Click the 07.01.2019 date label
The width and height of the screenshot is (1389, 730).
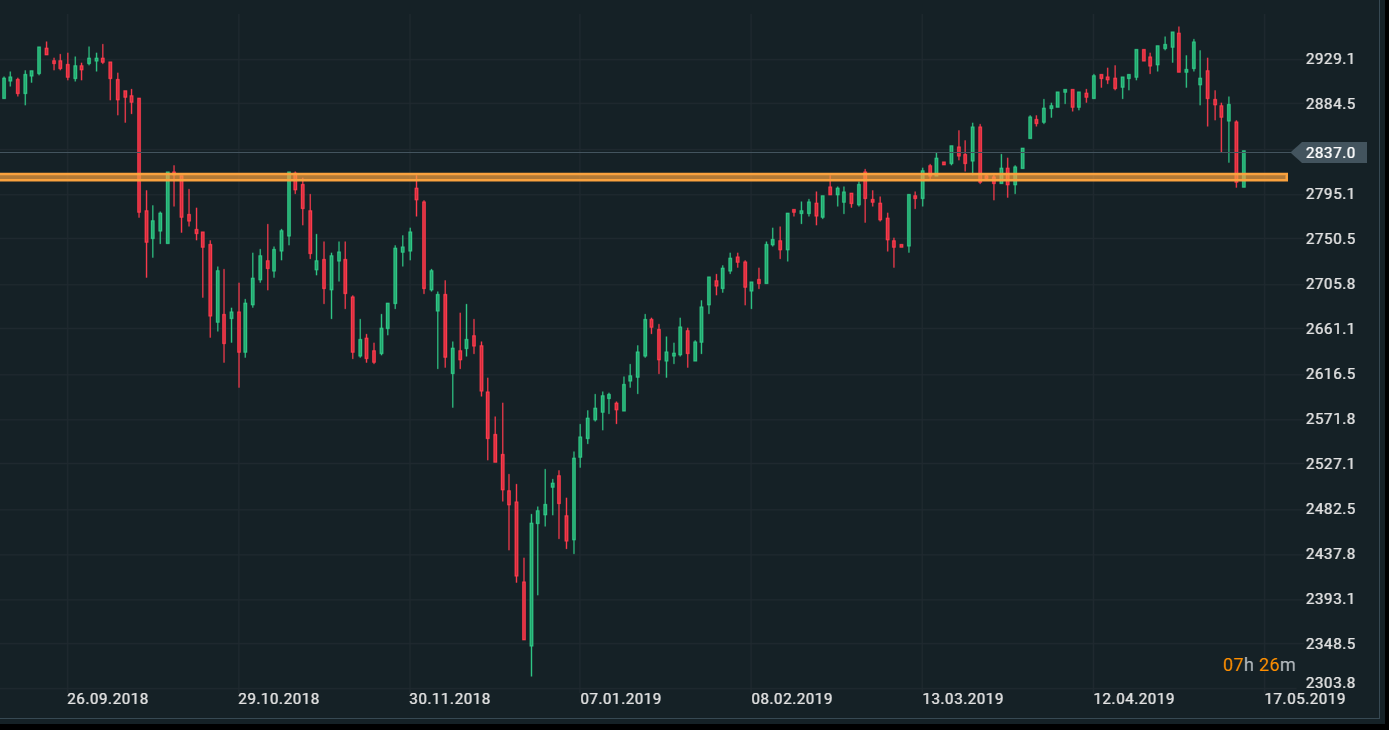pyautogui.click(x=621, y=698)
